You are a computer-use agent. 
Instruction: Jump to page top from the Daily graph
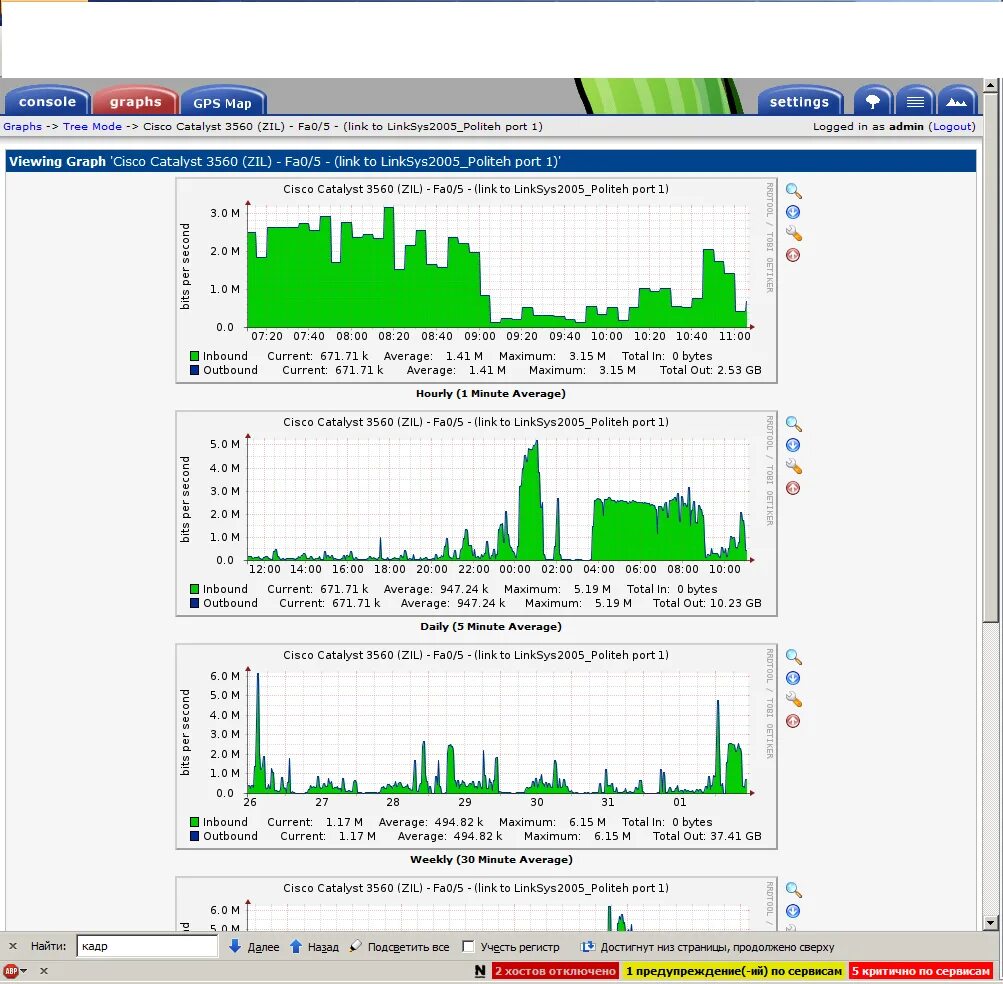tap(793, 488)
